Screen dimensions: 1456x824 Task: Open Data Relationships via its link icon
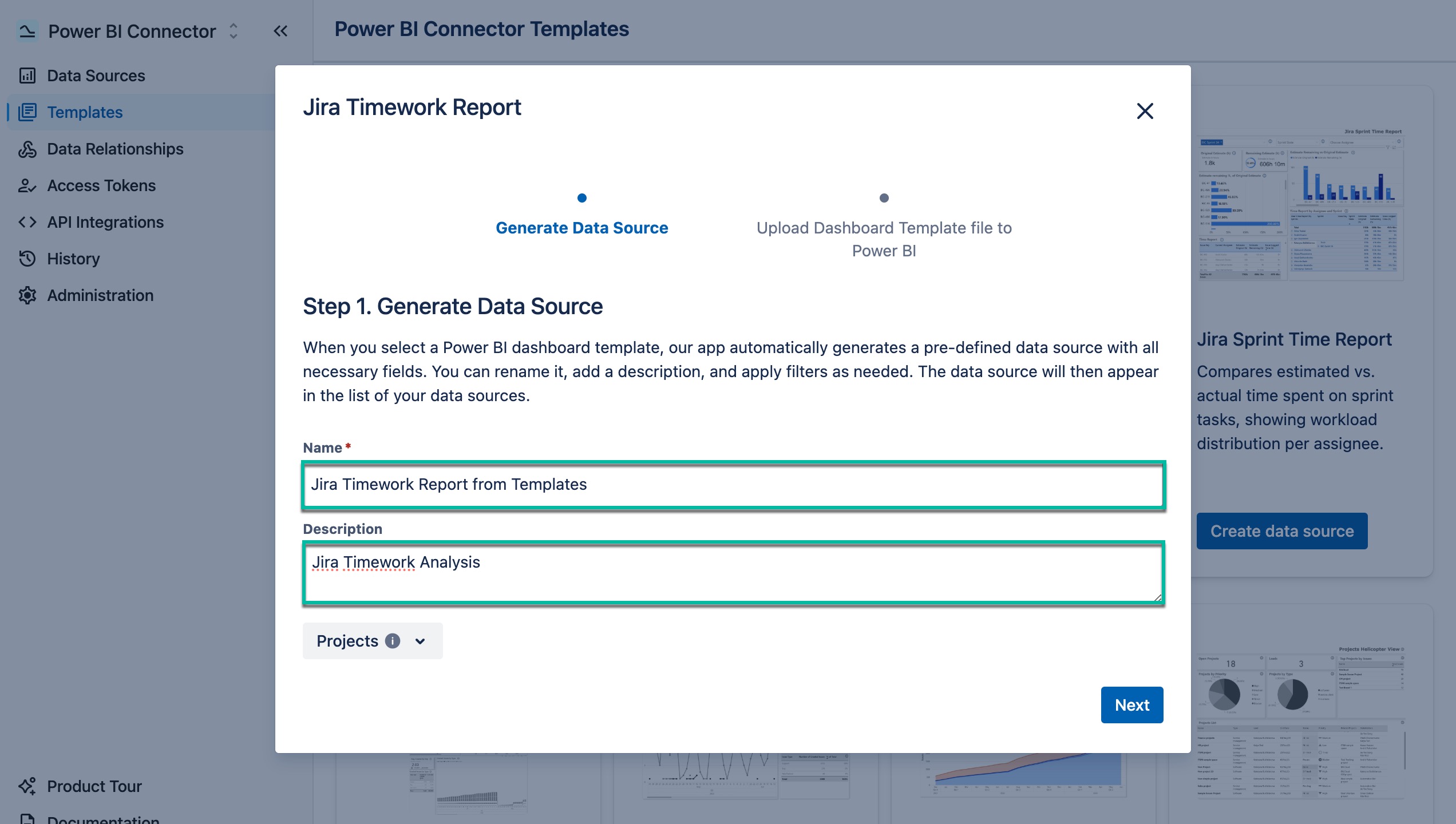pyautogui.click(x=27, y=149)
